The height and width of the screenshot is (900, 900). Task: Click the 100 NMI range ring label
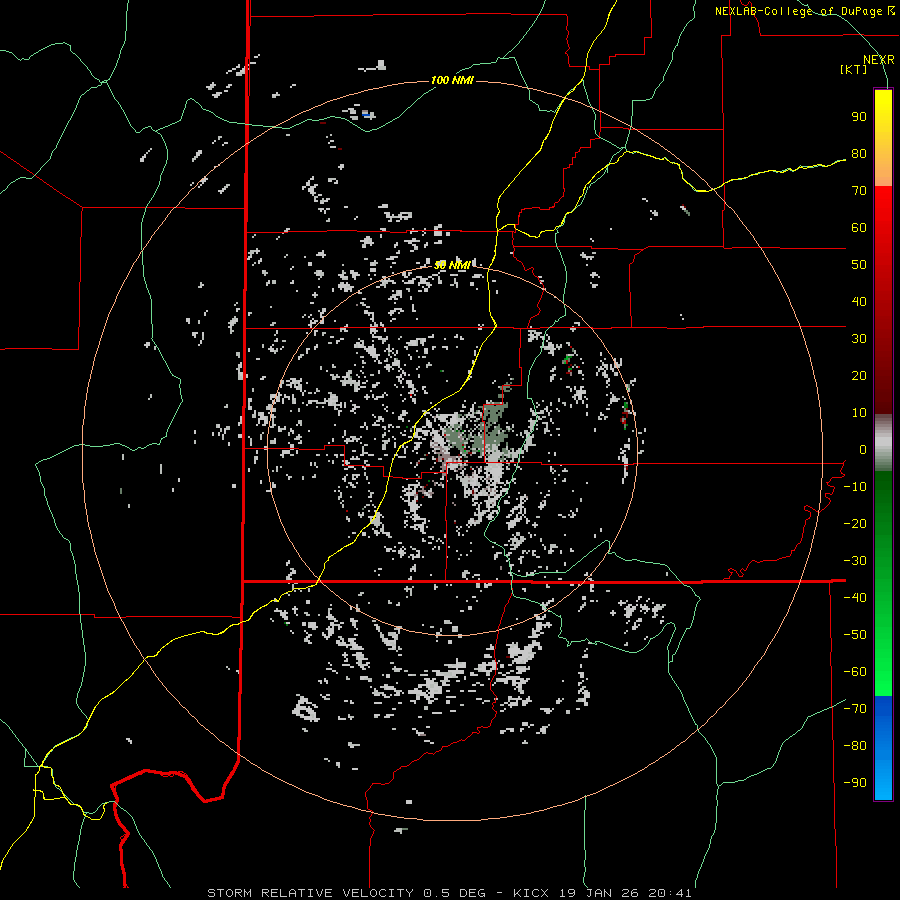click(x=452, y=80)
